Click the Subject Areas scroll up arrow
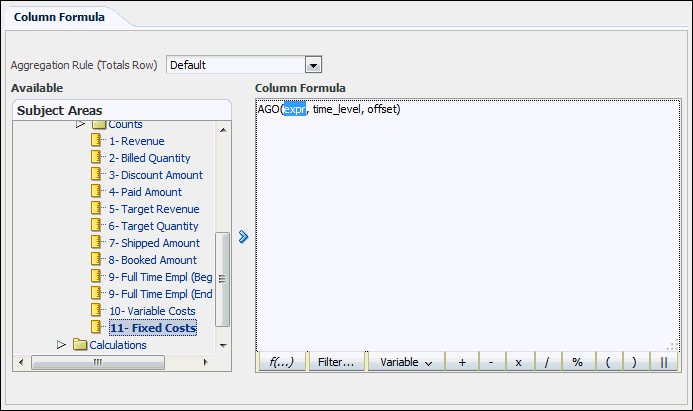Viewport: 693px width, 411px height. click(x=223, y=129)
